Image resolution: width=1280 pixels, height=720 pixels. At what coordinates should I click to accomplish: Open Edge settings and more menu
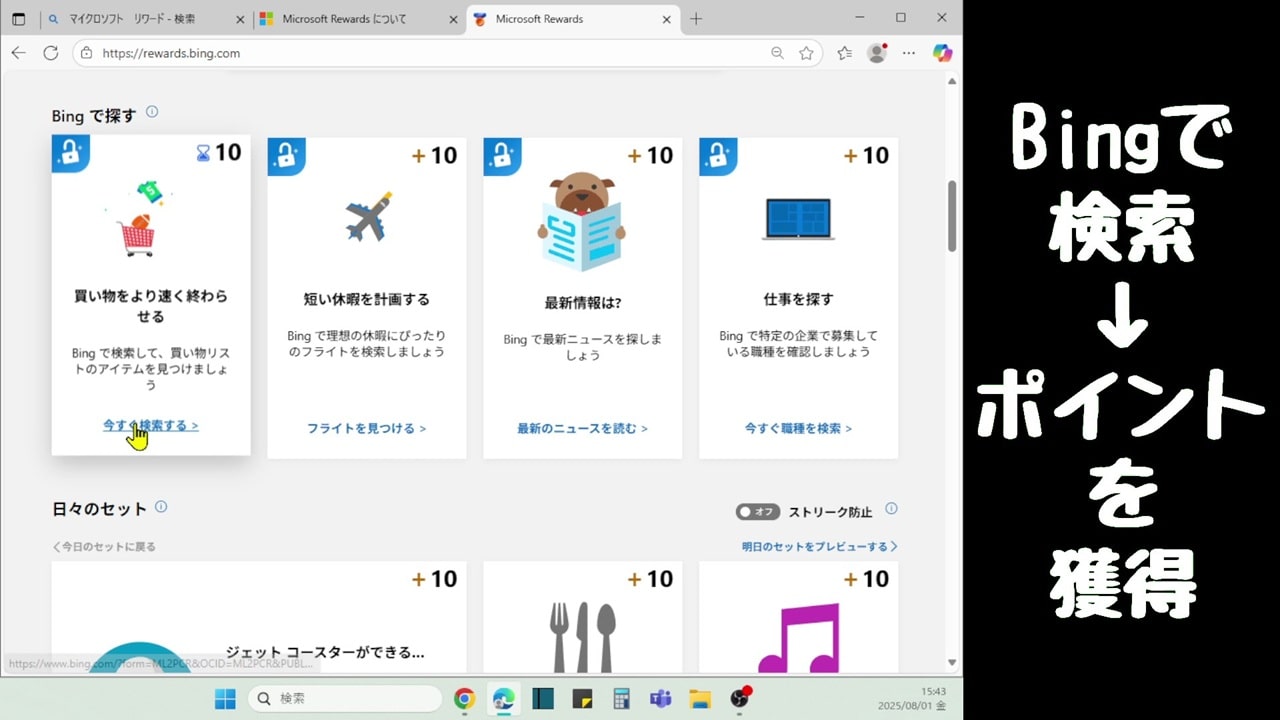[909, 53]
